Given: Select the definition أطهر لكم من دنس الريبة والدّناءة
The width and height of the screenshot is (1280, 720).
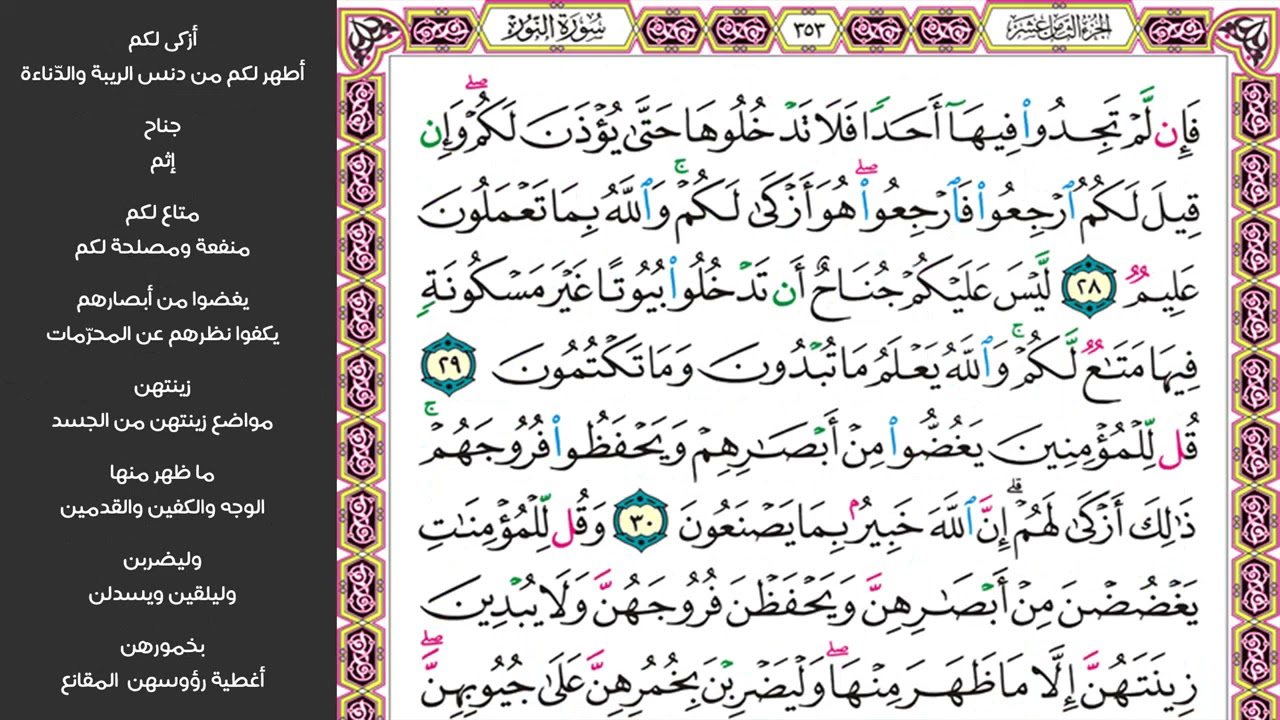Looking at the screenshot, I should tap(163, 74).
